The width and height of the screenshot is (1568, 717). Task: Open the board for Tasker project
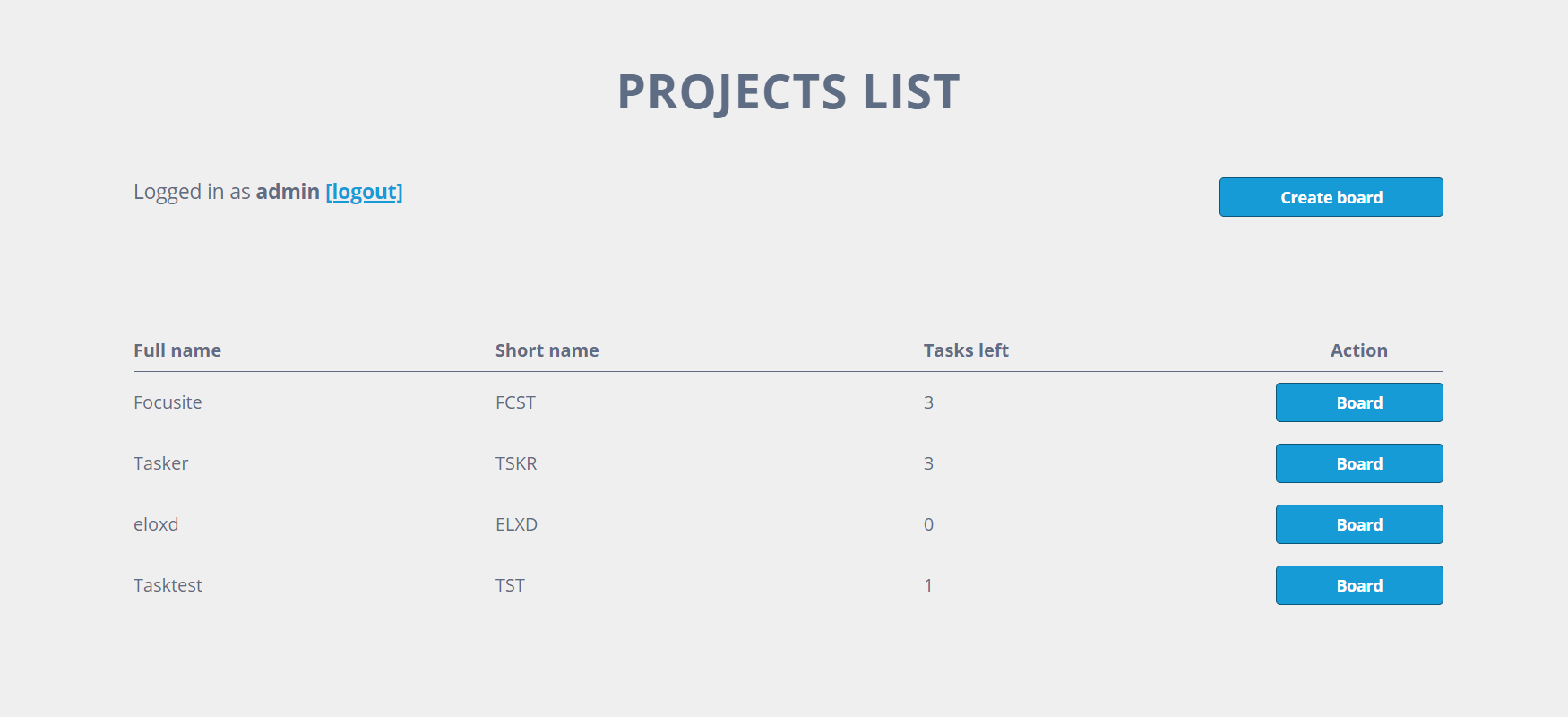[x=1358, y=463]
